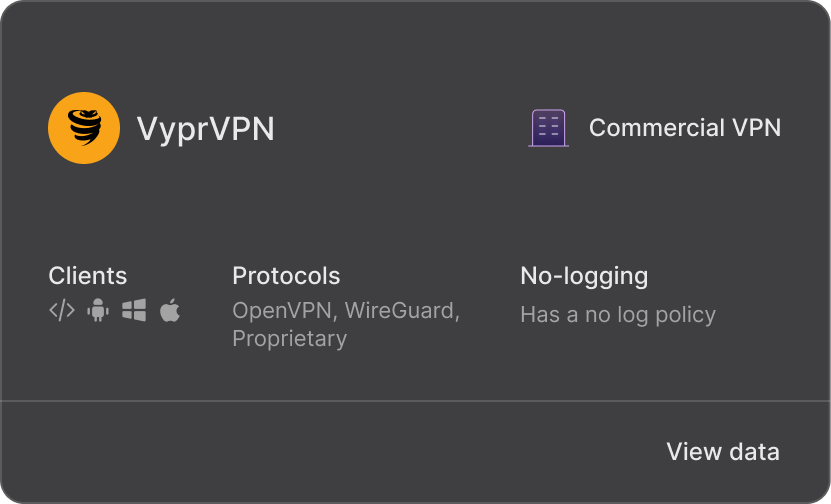831x504 pixels.
Task: Select the source code client icon
Action: [x=62, y=311]
